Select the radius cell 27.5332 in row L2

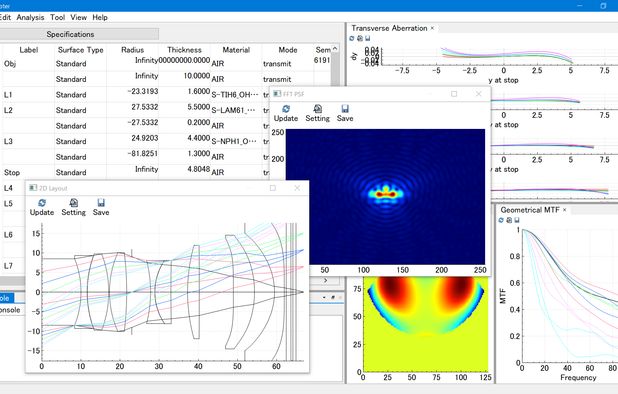coord(132,110)
